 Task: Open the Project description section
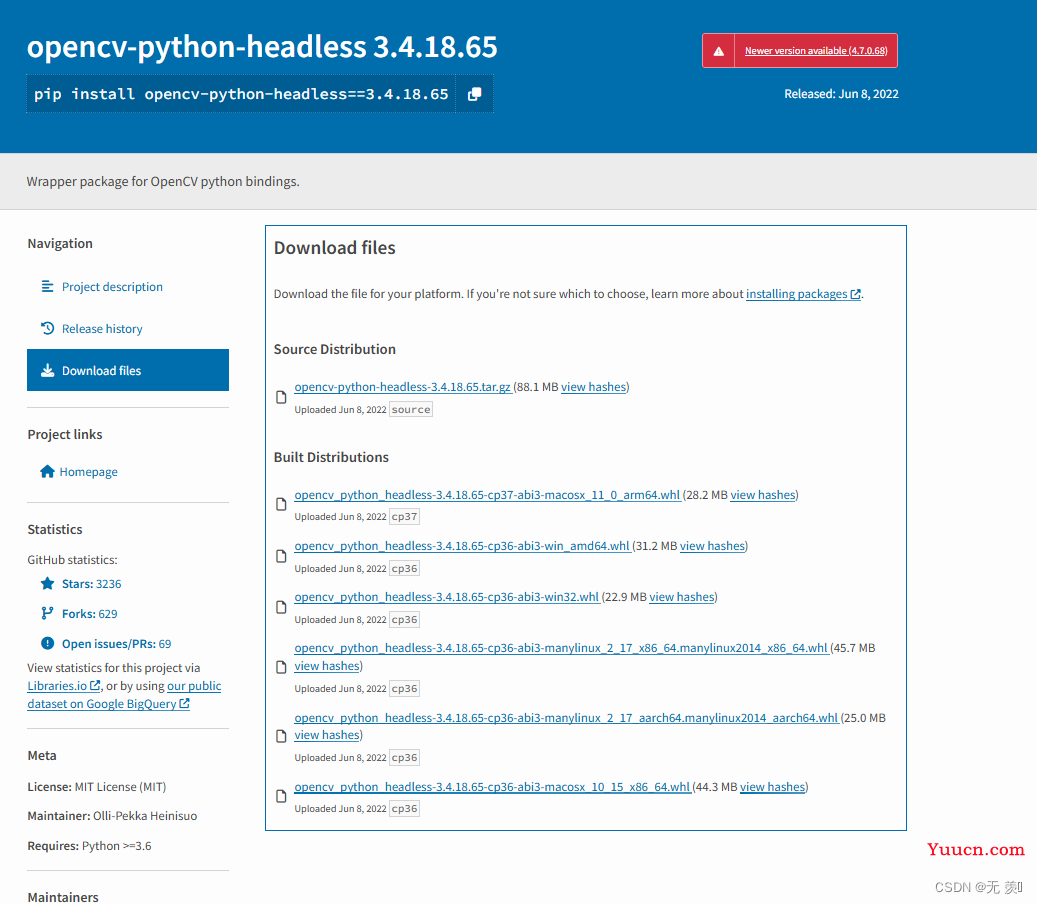pyautogui.click(x=112, y=286)
